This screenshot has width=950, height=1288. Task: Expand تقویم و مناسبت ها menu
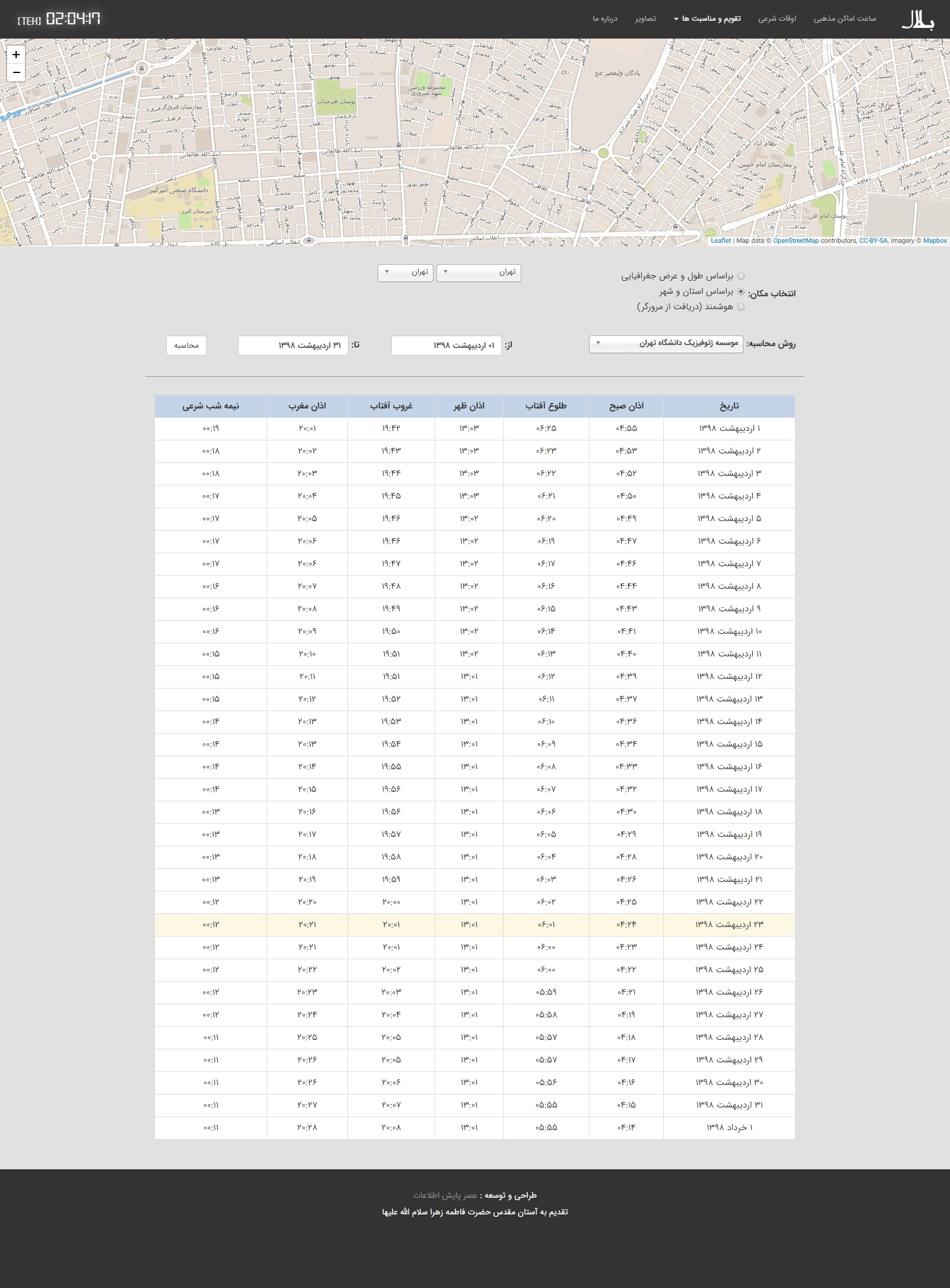tap(707, 19)
